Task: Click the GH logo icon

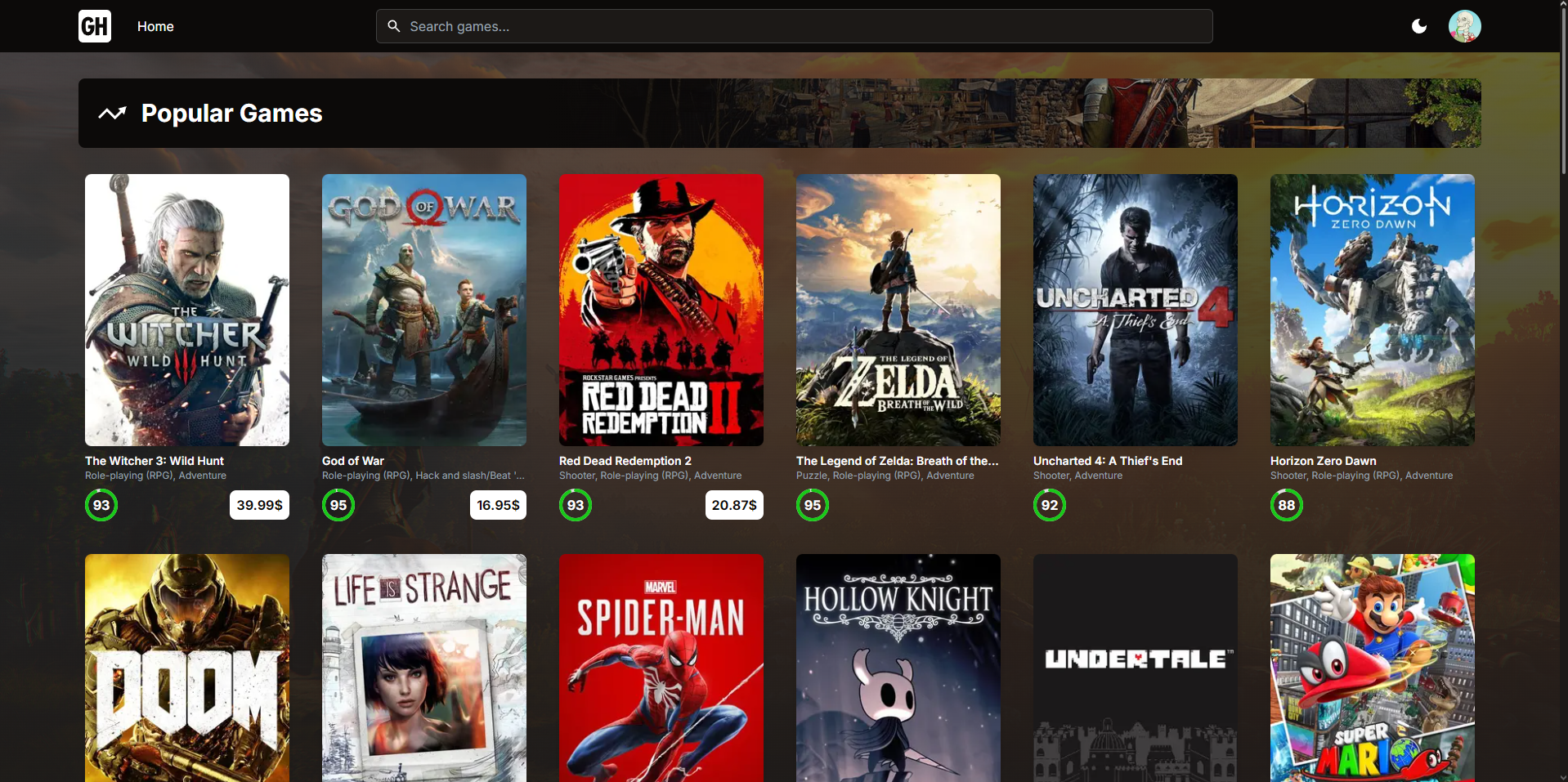Action: [x=94, y=25]
